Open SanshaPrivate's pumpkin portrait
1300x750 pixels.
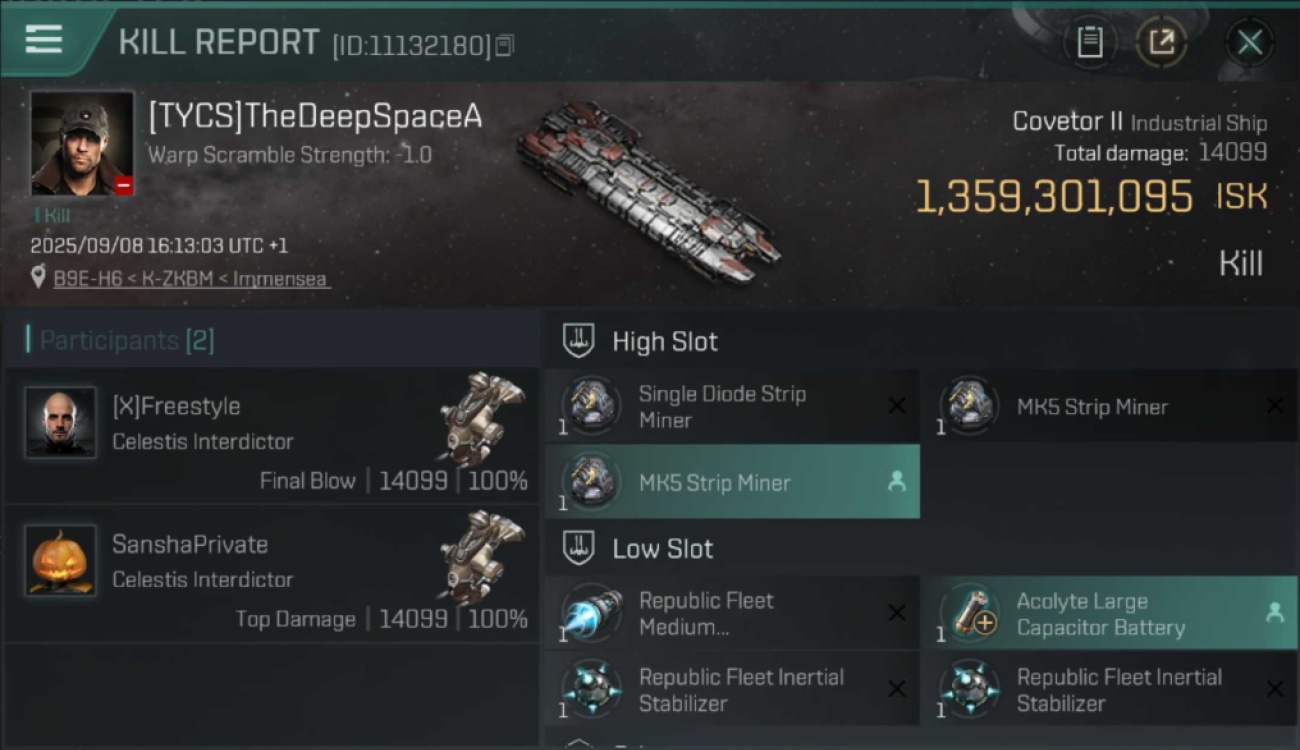tap(61, 561)
